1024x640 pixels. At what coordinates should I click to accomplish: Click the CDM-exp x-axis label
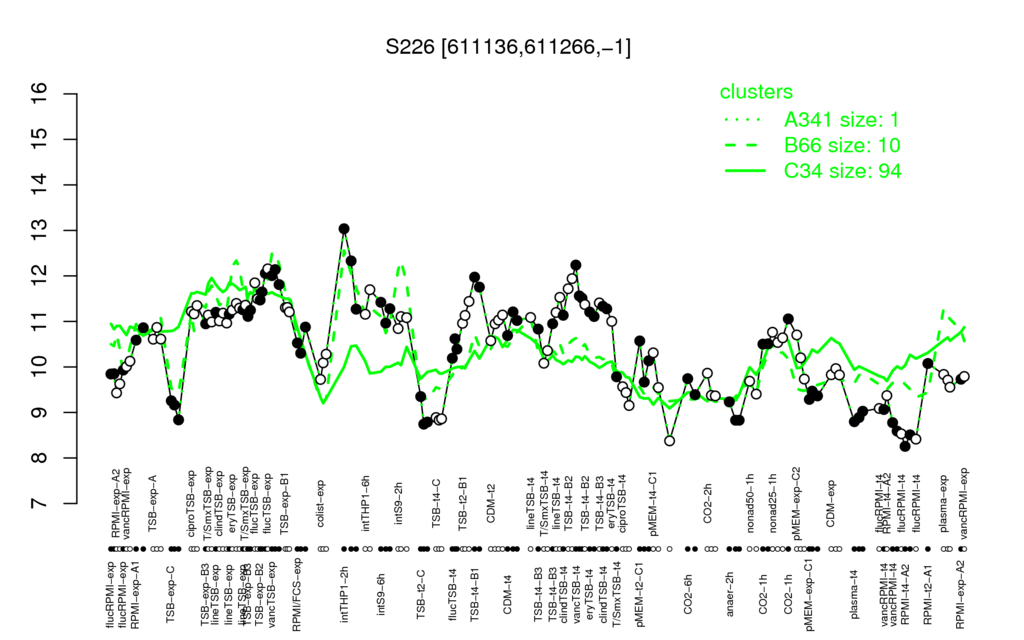tap(831, 504)
